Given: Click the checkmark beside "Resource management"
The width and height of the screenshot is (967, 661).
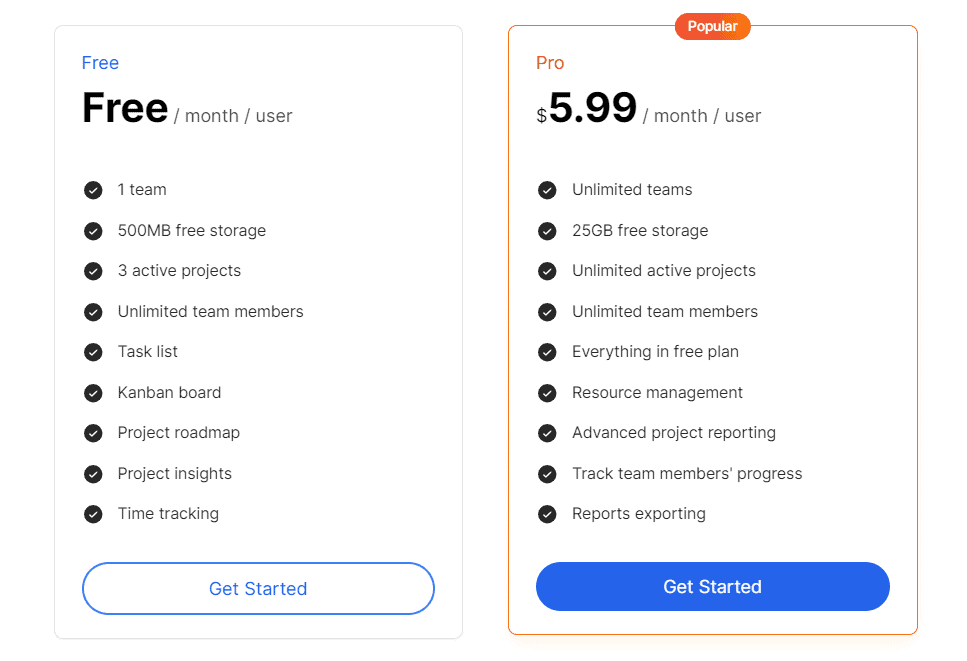Looking at the screenshot, I should point(547,392).
